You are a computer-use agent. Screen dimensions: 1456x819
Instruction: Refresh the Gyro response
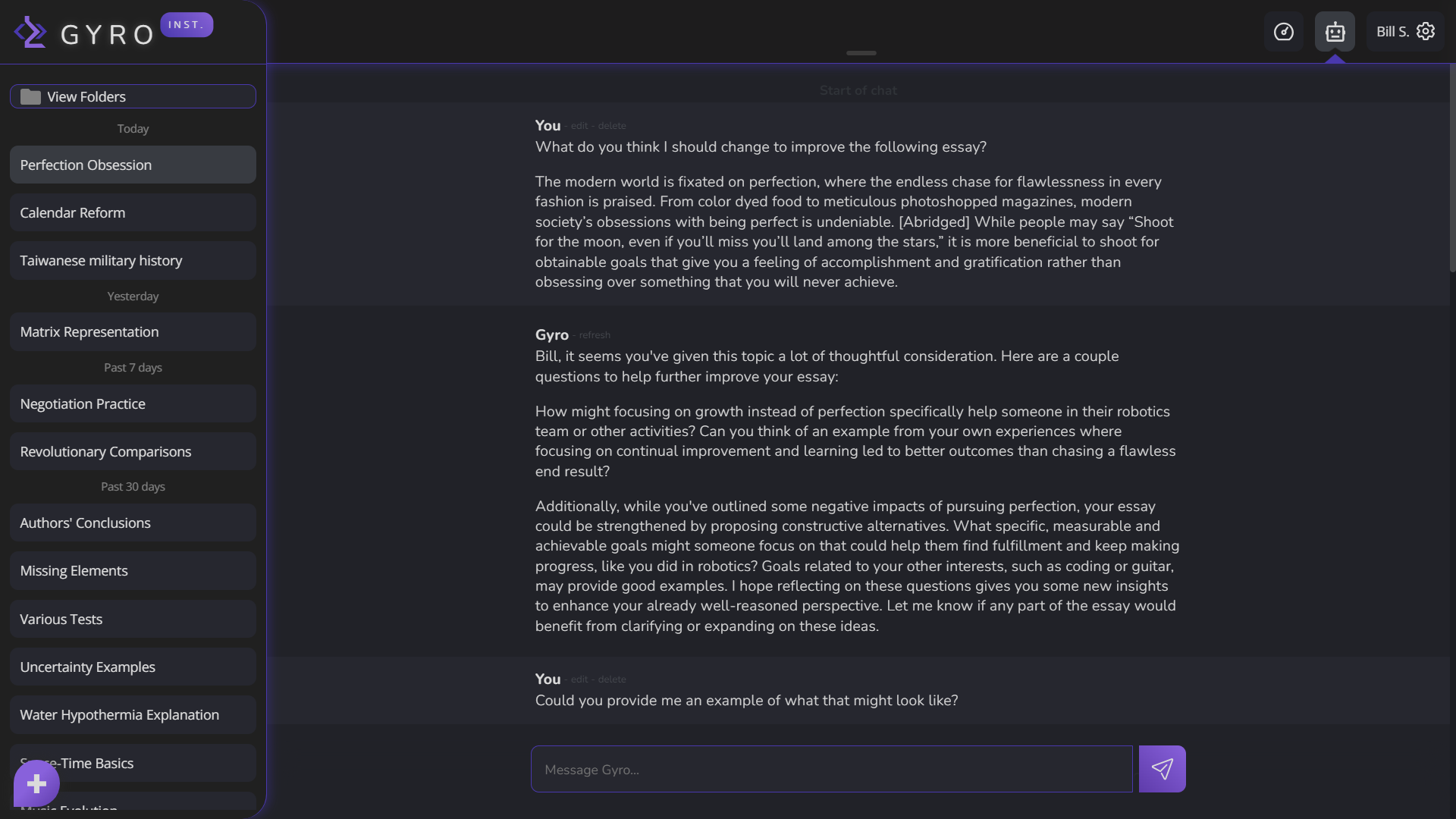(x=595, y=335)
